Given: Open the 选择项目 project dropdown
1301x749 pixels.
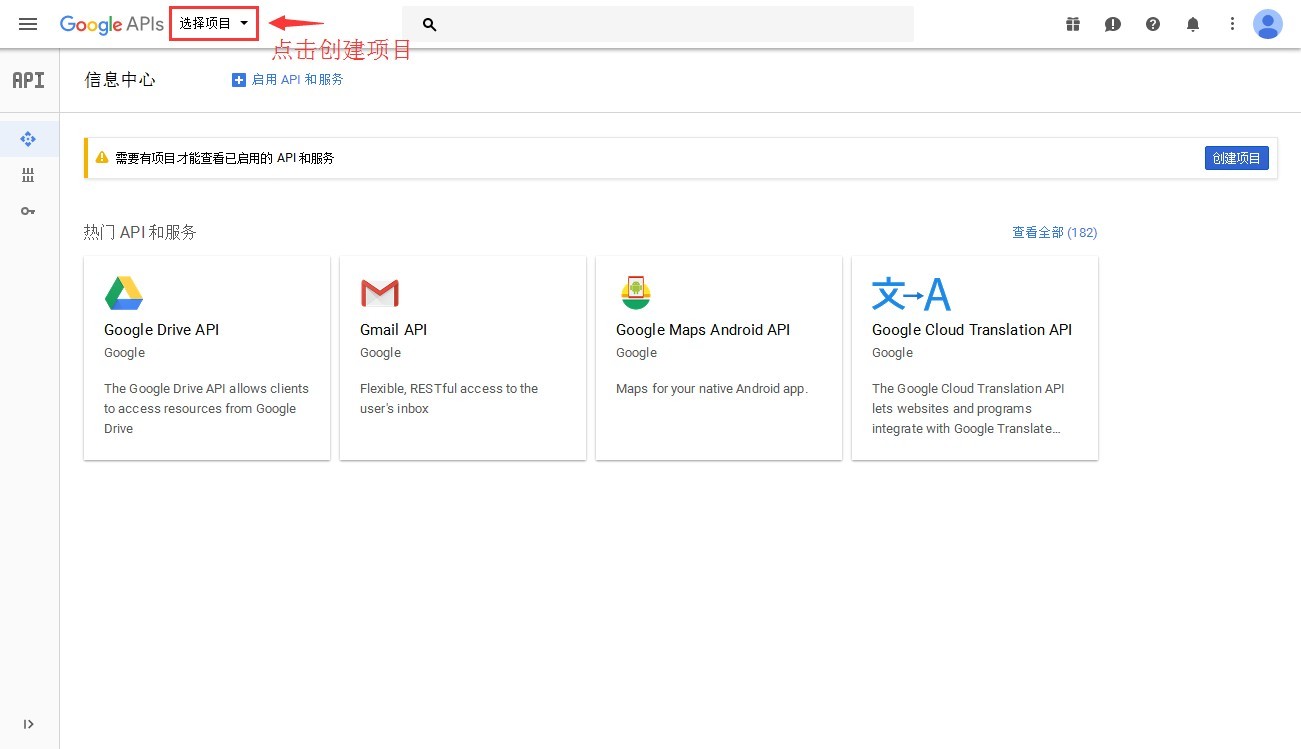Looking at the screenshot, I should pos(214,23).
